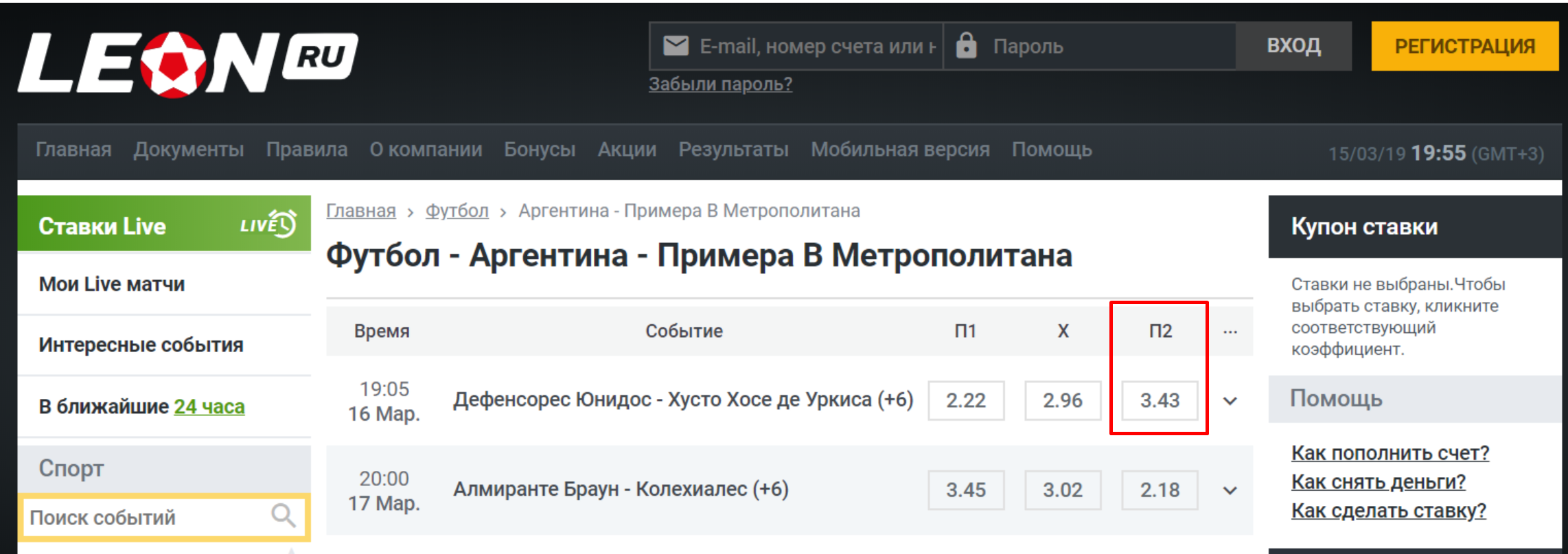Click the Забыли пароль? link
Image resolution: width=1568 pixels, height=554 pixels.
pos(720,84)
